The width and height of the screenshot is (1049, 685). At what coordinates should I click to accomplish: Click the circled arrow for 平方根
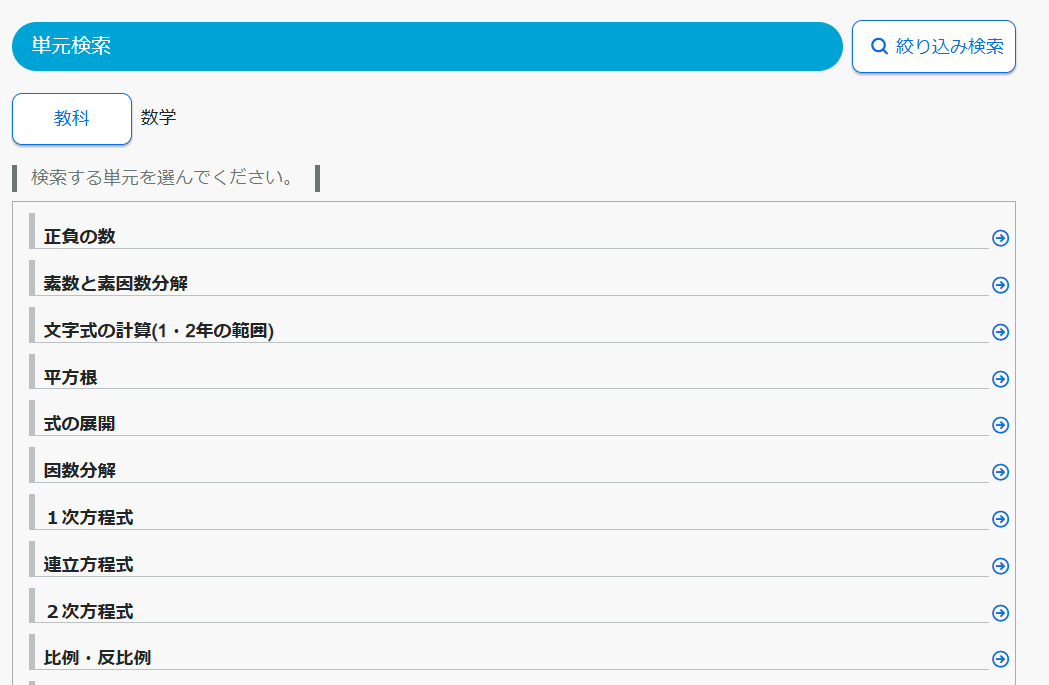click(1000, 379)
